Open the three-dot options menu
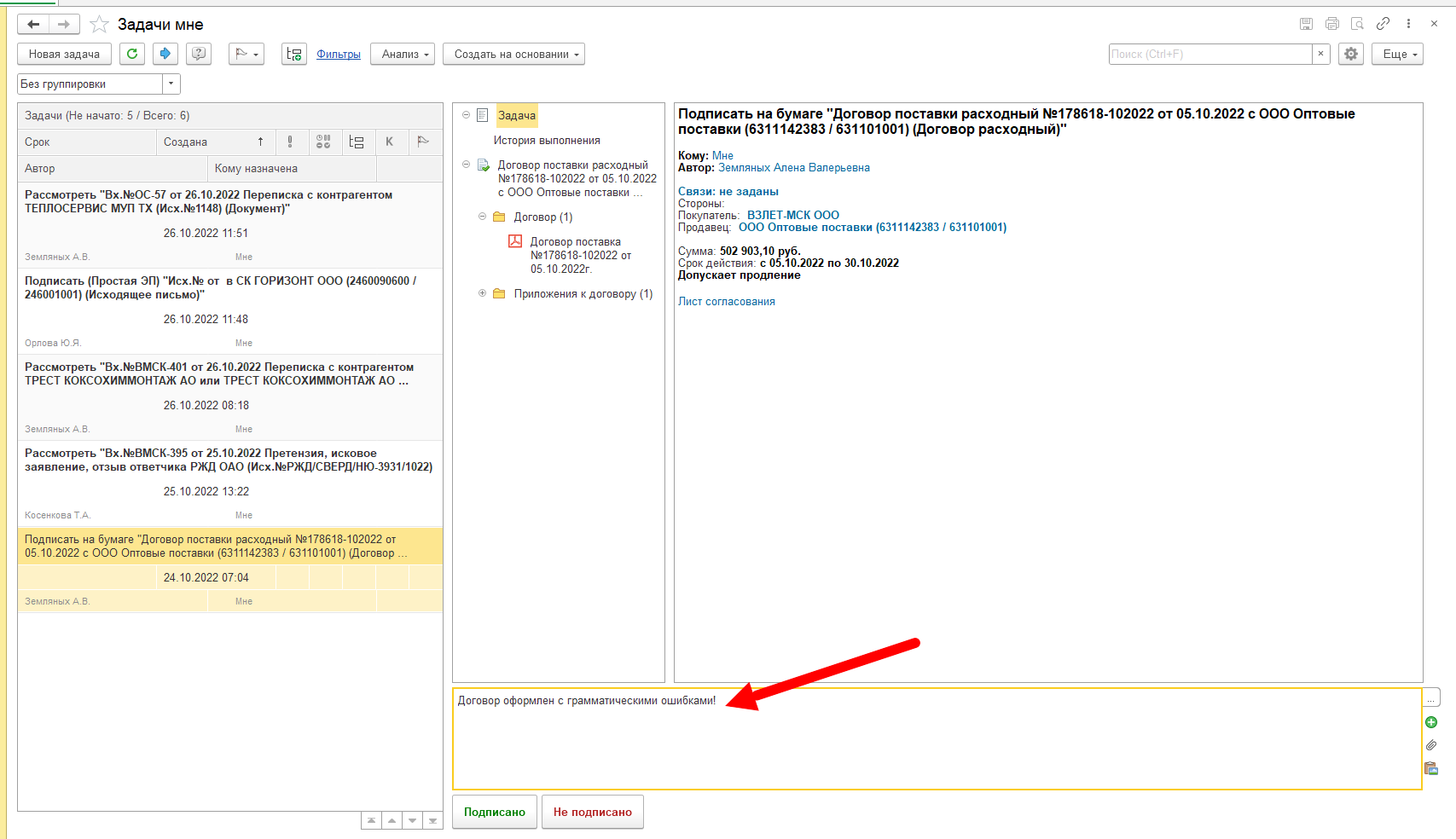 click(1408, 24)
